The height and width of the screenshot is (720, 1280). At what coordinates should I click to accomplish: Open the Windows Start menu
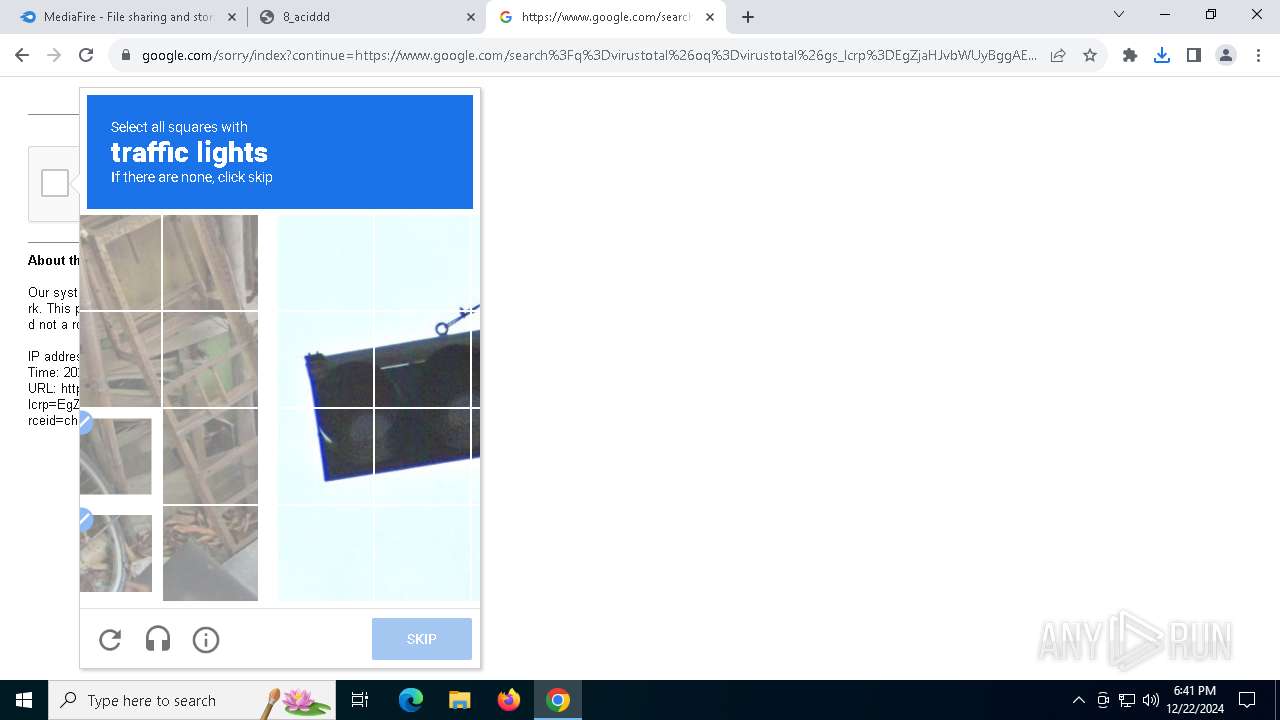[x=24, y=700]
